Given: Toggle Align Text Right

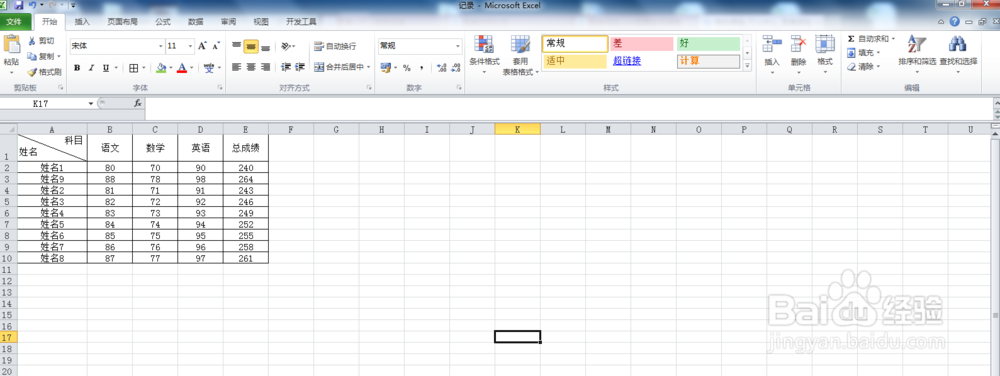Looking at the screenshot, I should [266, 67].
